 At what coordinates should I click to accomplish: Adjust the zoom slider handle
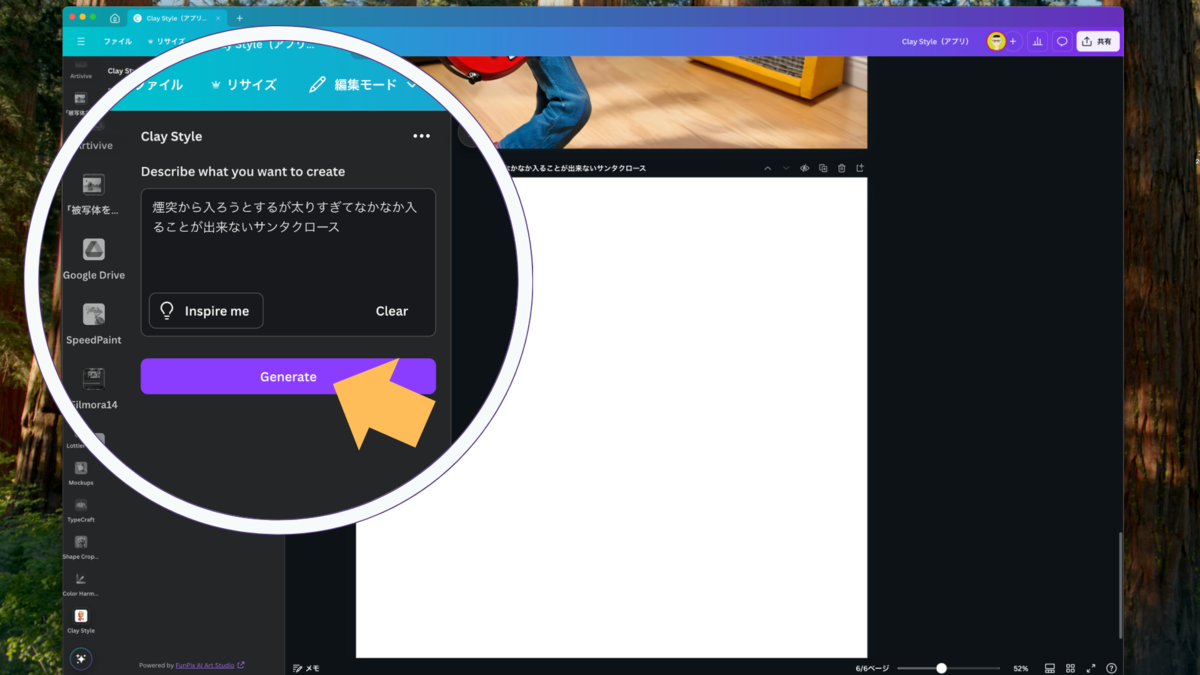pos(941,668)
